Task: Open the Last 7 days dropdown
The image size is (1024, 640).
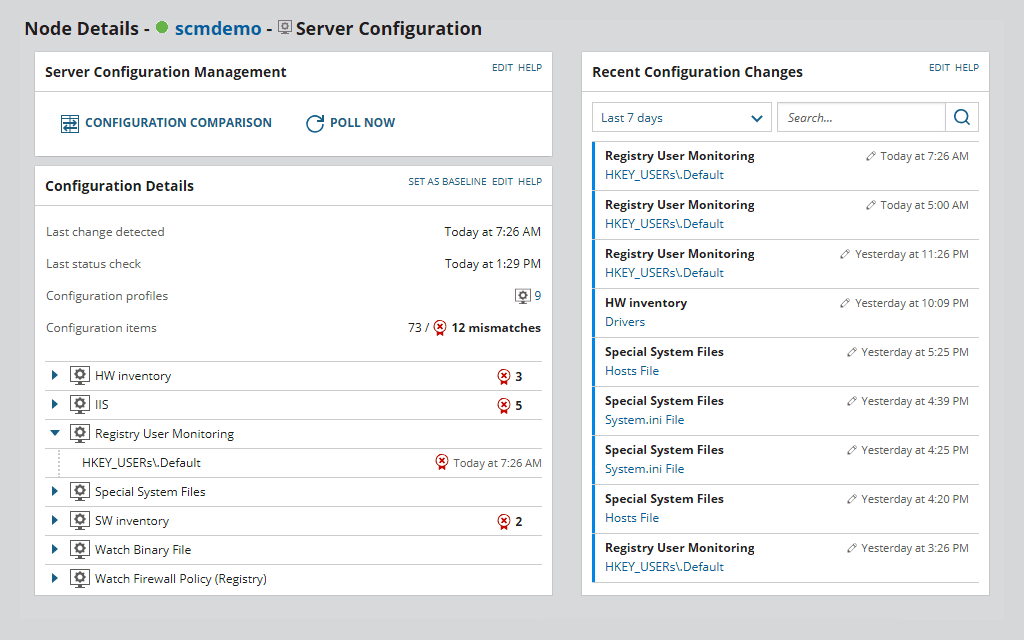Action: click(681, 117)
